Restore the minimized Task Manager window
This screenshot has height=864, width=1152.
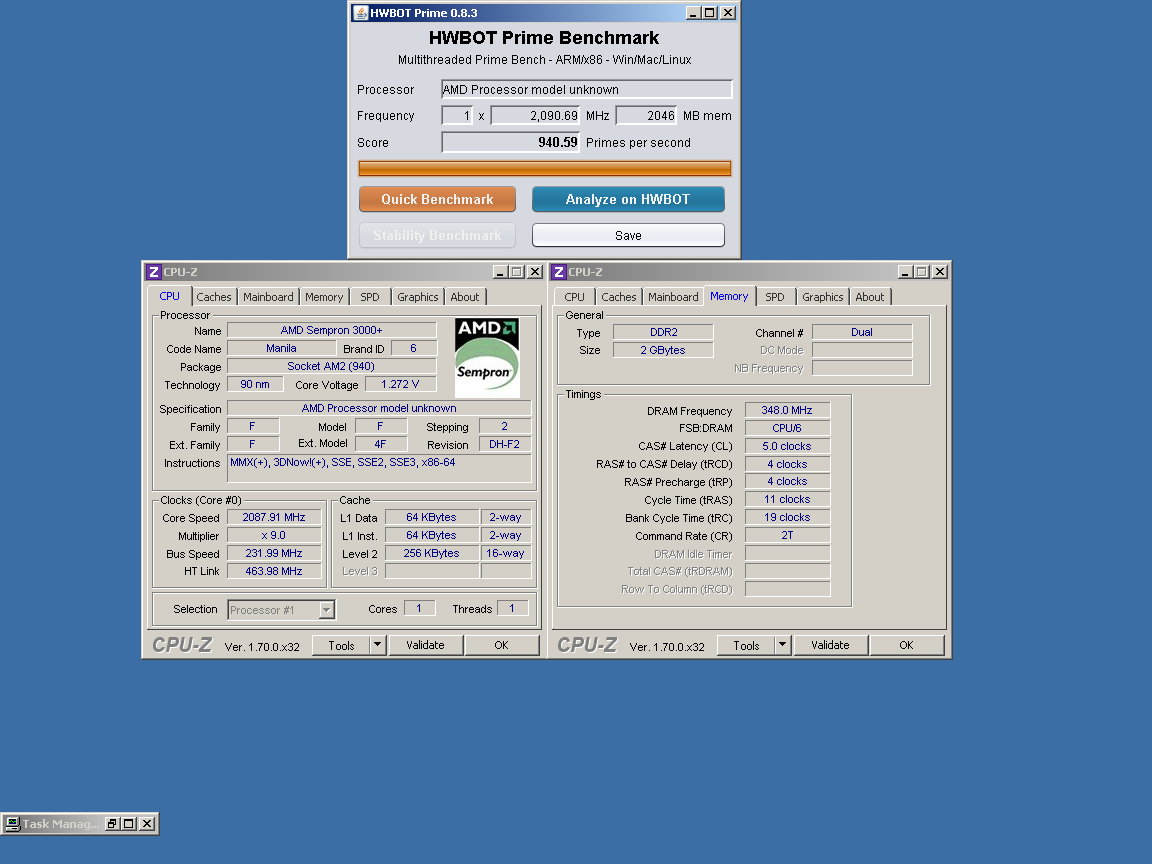(112, 824)
